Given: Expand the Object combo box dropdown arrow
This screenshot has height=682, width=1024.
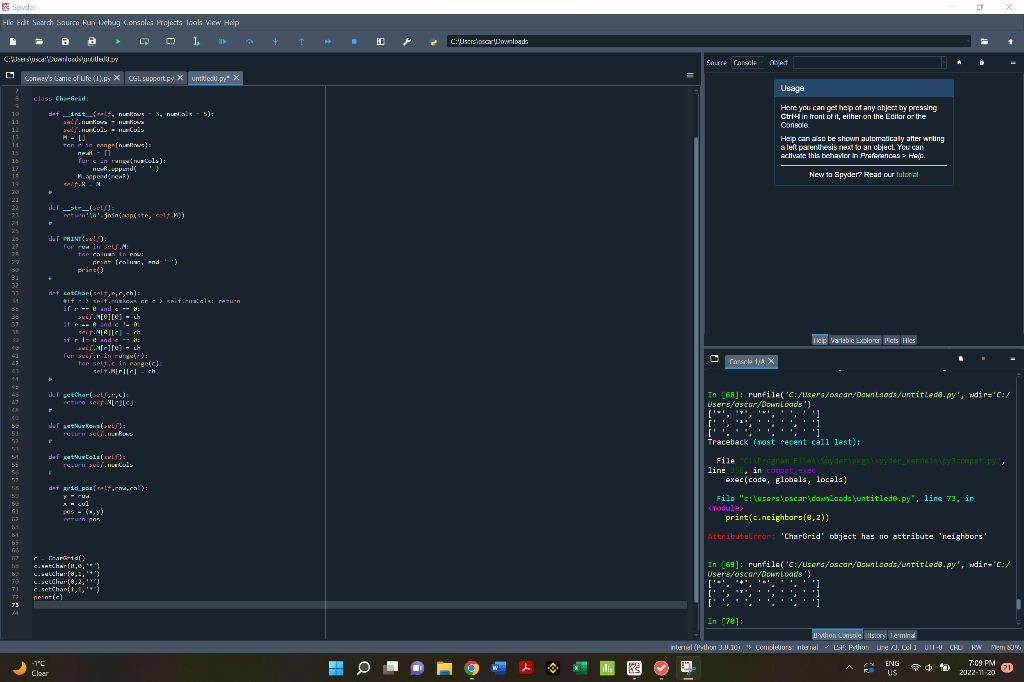Looking at the screenshot, I should click(x=944, y=63).
